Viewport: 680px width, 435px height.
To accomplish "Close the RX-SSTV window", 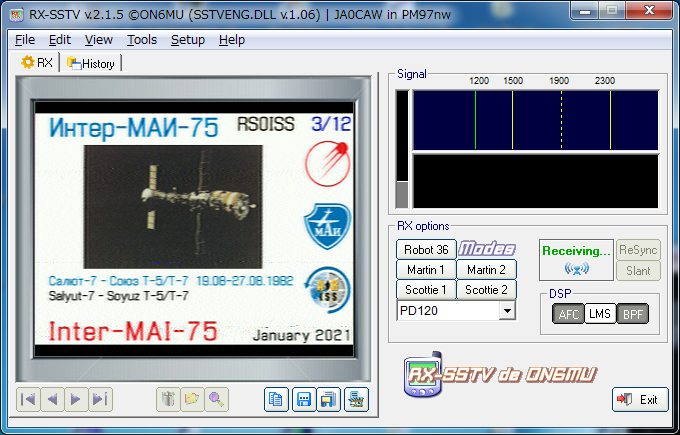I will tap(649, 10).
